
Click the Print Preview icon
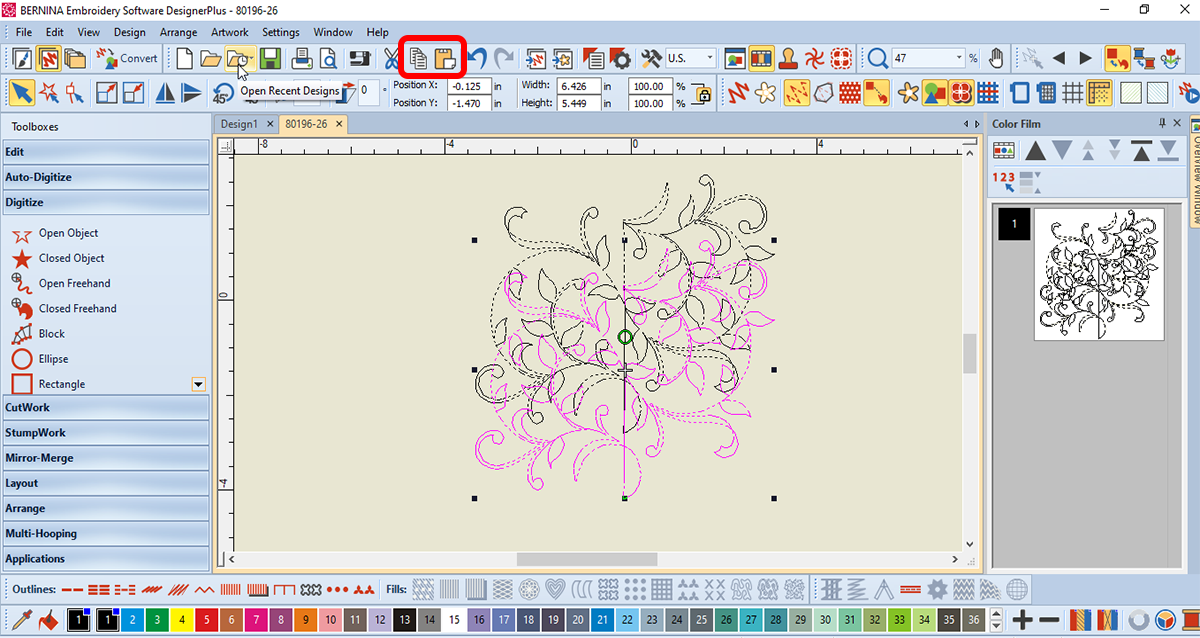326,59
